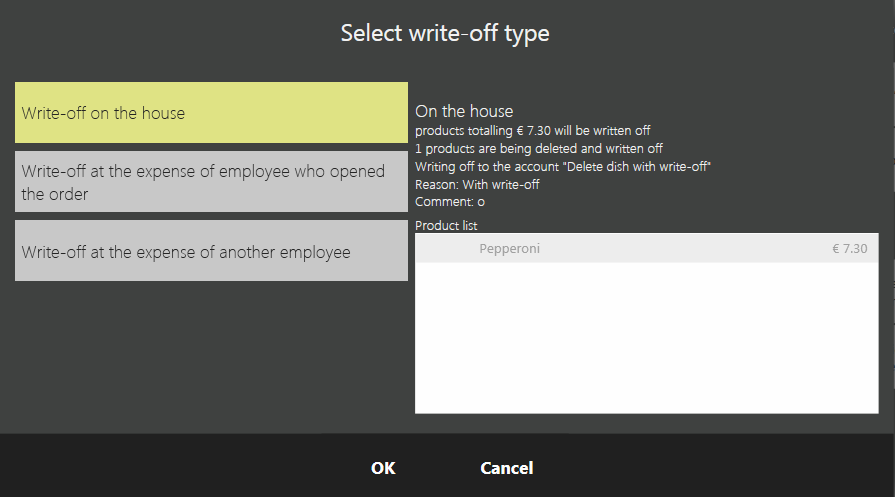This screenshot has height=497, width=895.
Task: Pick write-off at expense of another employee
Action: [x=211, y=251]
